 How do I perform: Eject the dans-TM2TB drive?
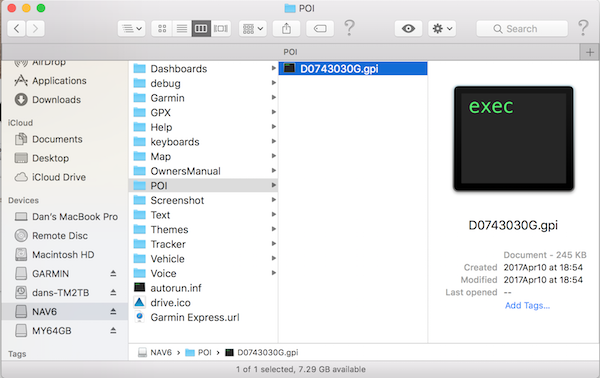point(113,292)
